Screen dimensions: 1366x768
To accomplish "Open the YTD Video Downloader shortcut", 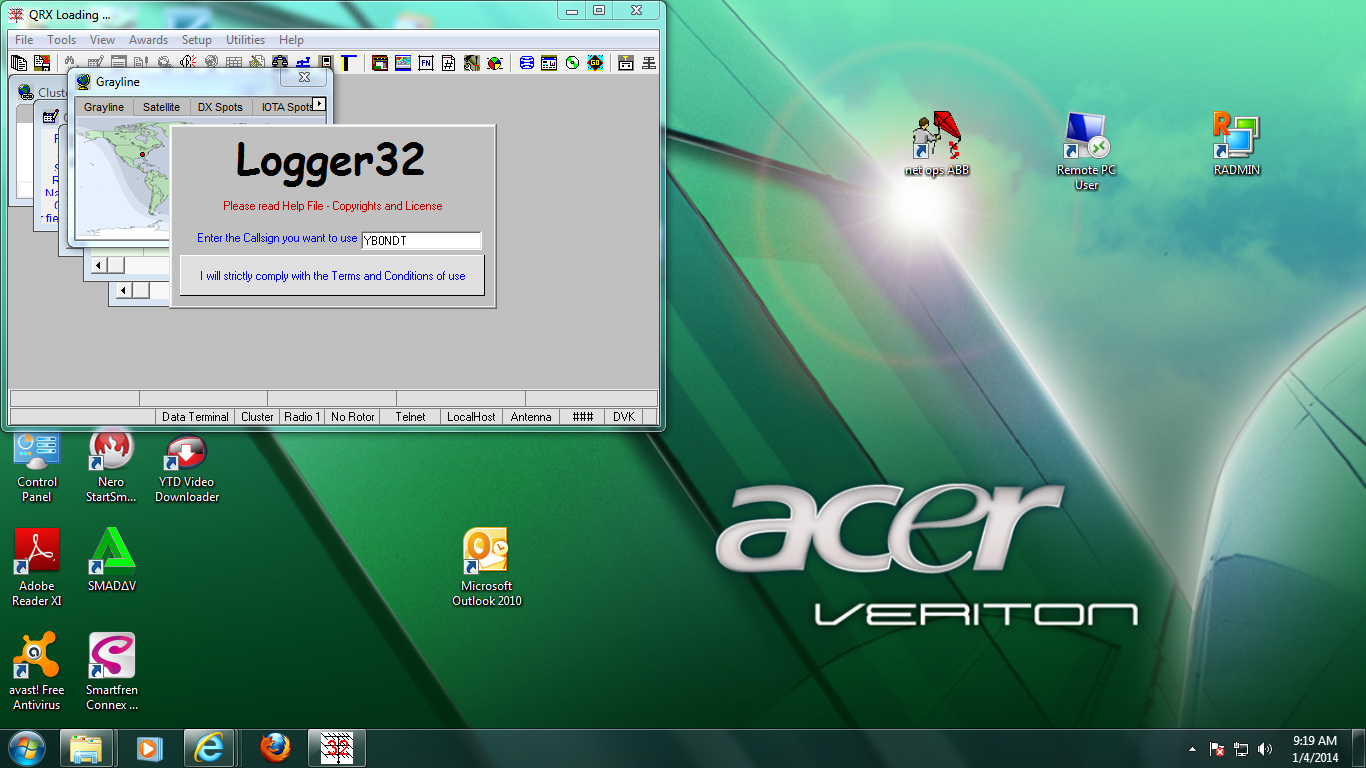I will pos(187,467).
